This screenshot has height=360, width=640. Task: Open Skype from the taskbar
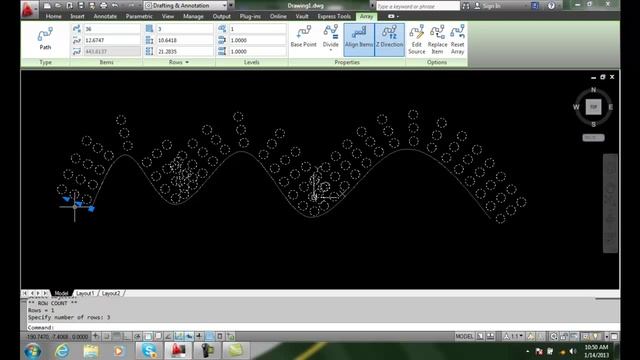tap(149, 351)
